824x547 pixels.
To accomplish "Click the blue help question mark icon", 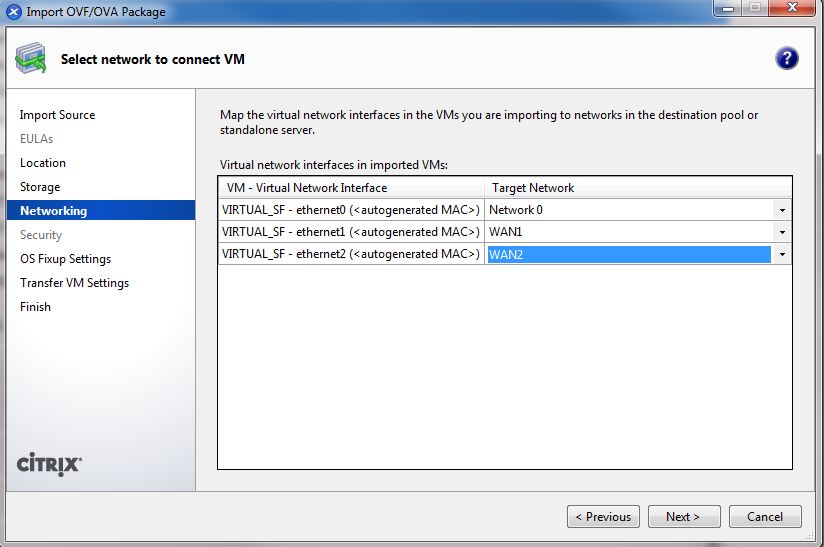I will pyautogui.click(x=786, y=58).
